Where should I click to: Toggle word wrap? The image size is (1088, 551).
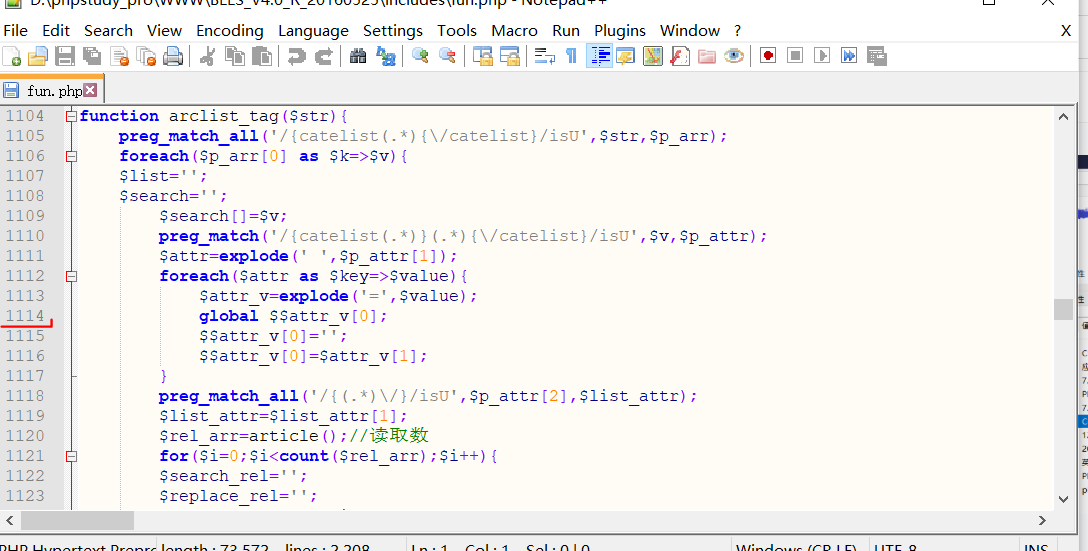coord(545,56)
